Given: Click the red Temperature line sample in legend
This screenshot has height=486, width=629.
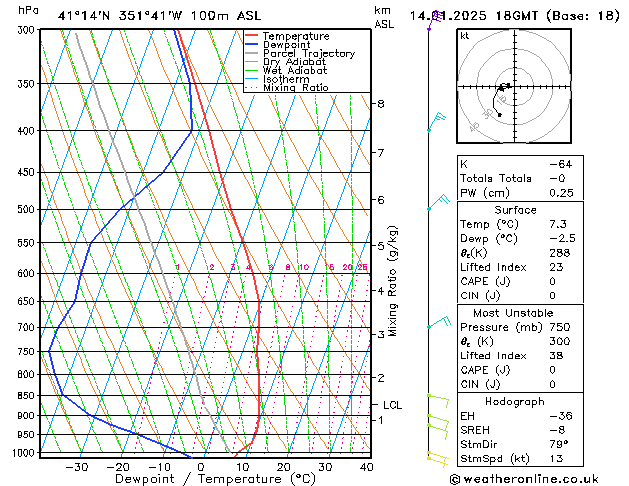Looking at the screenshot, I should tap(252, 36).
